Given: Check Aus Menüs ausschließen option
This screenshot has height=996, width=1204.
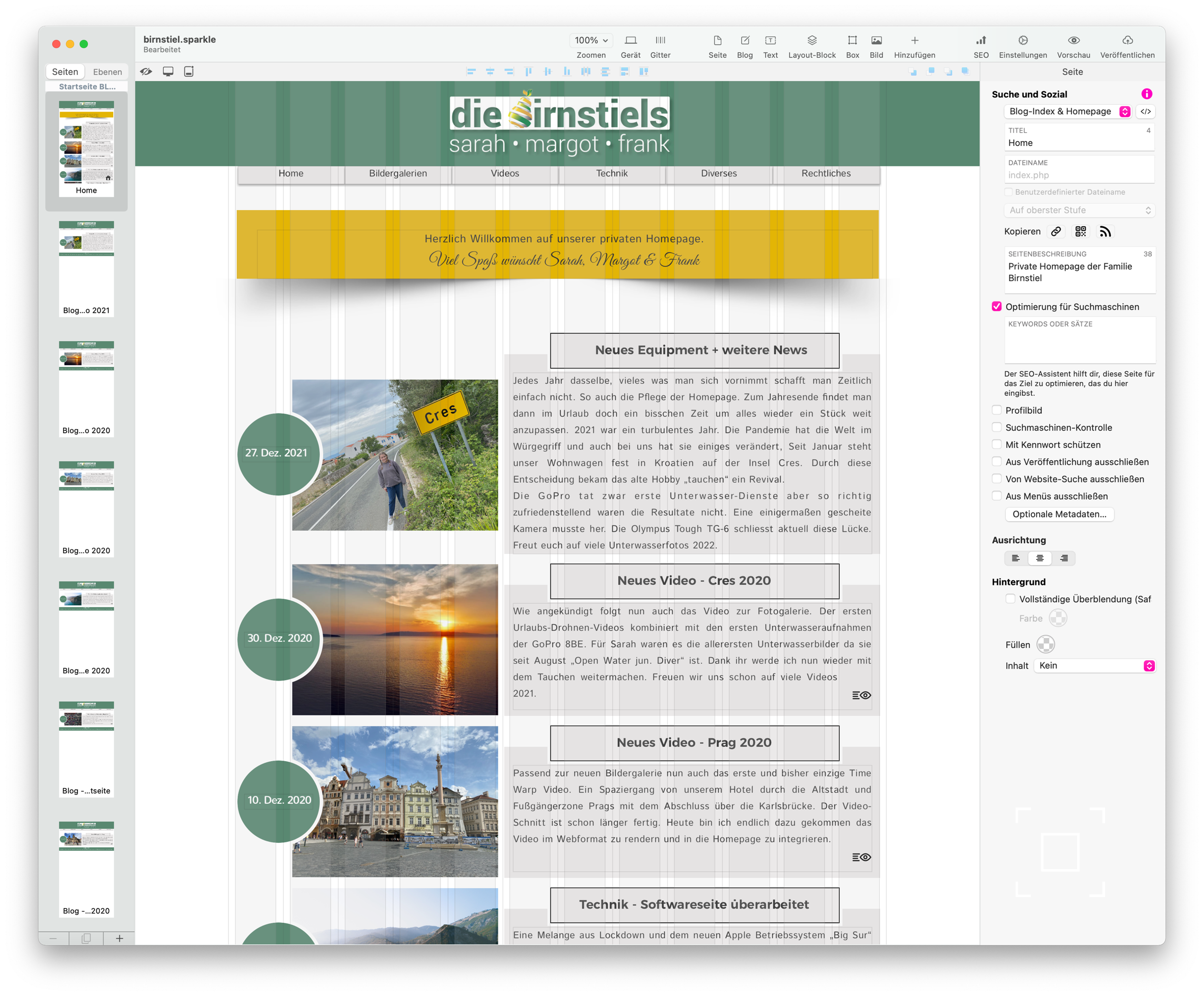Looking at the screenshot, I should click(x=997, y=496).
